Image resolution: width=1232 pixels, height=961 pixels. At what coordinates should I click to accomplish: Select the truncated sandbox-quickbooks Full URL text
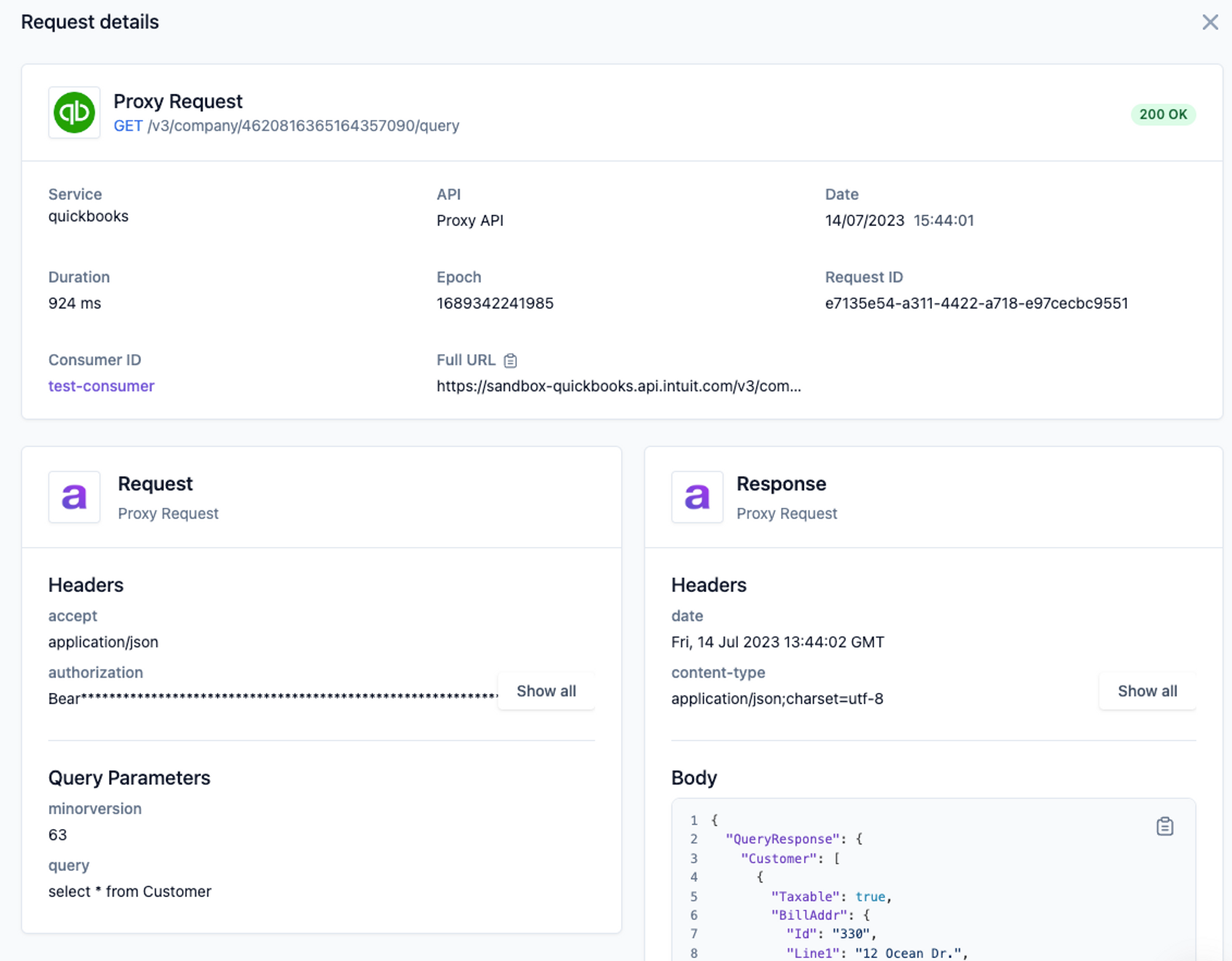point(618,386)
